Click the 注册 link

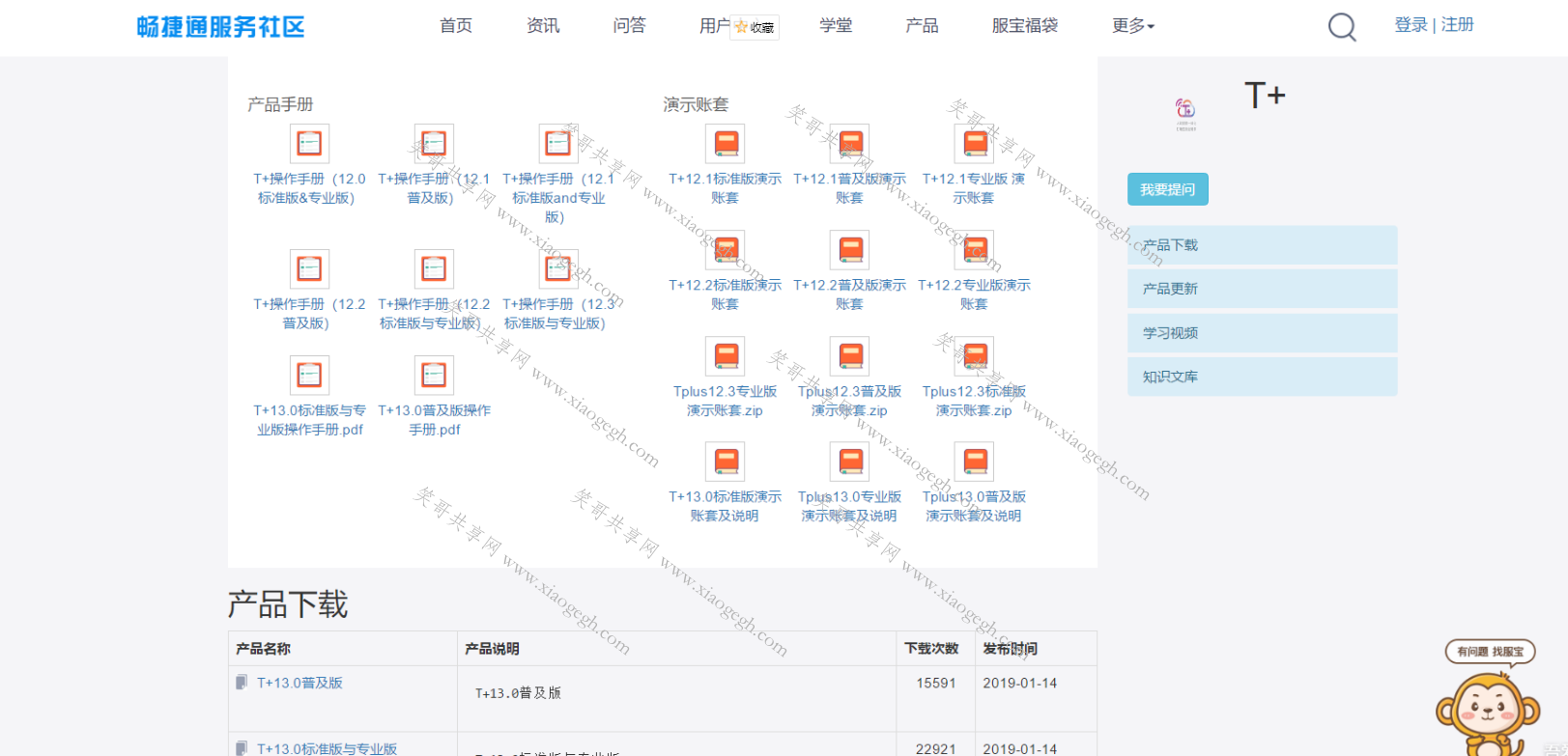click(1457, 25)
